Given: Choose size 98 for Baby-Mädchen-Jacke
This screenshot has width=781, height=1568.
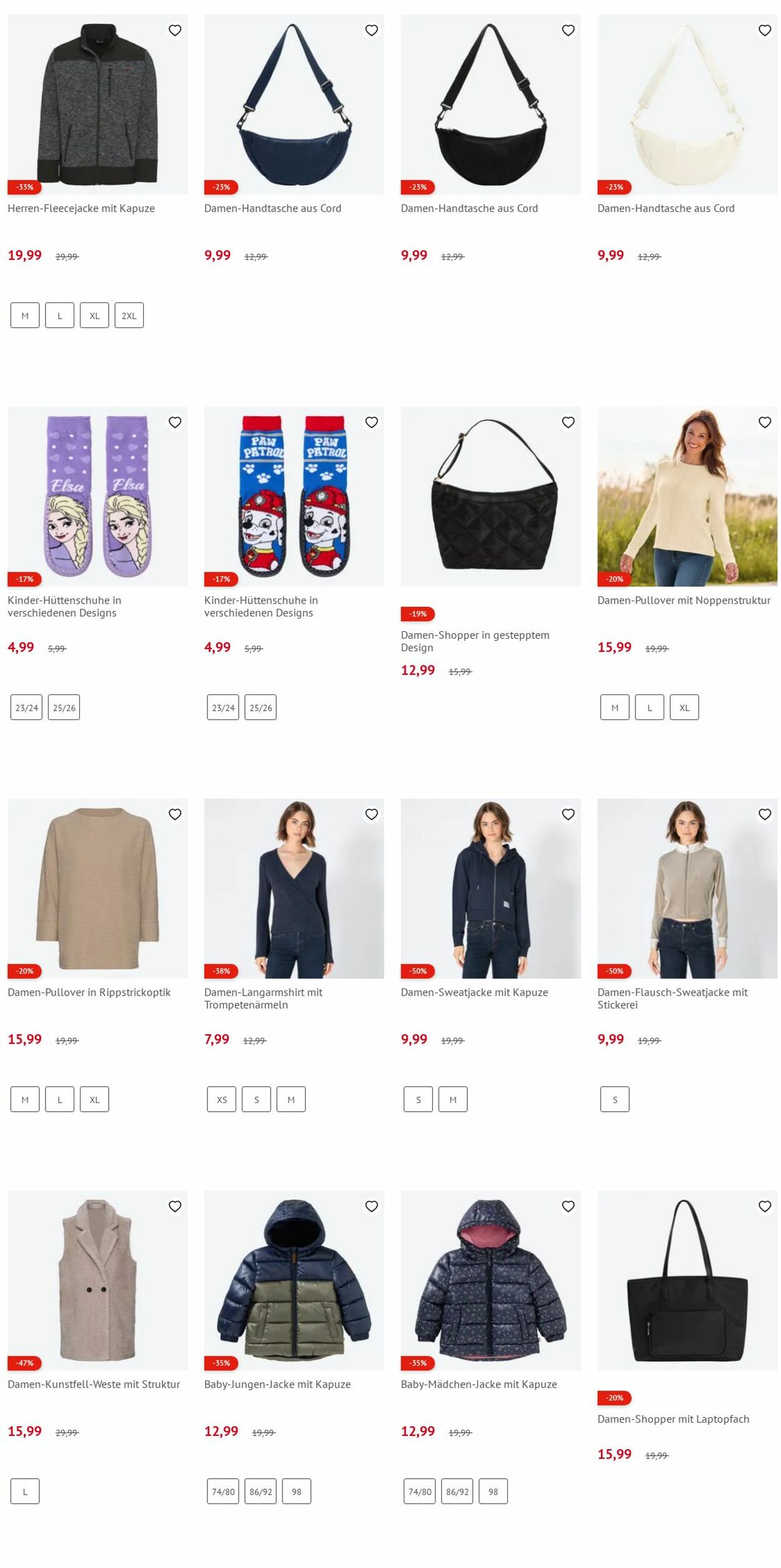Looking at the screenshot, I should point(493,1491).
